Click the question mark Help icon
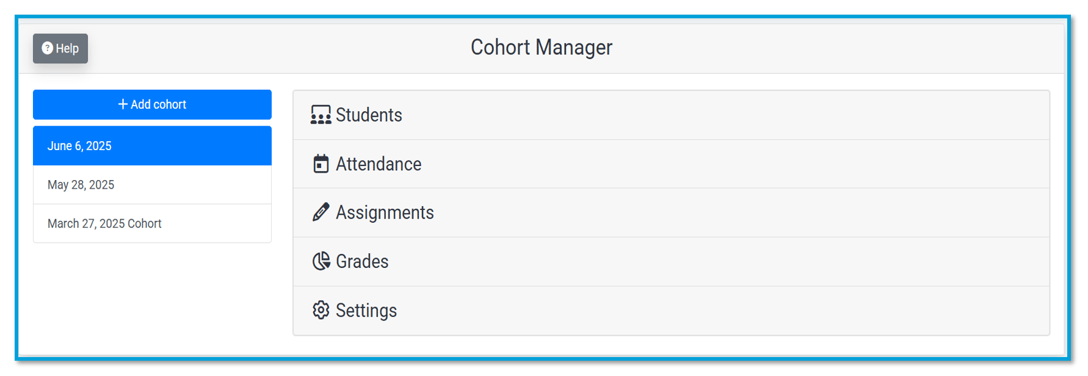Viewport: 1088px width, 376px height. (47, 49)
